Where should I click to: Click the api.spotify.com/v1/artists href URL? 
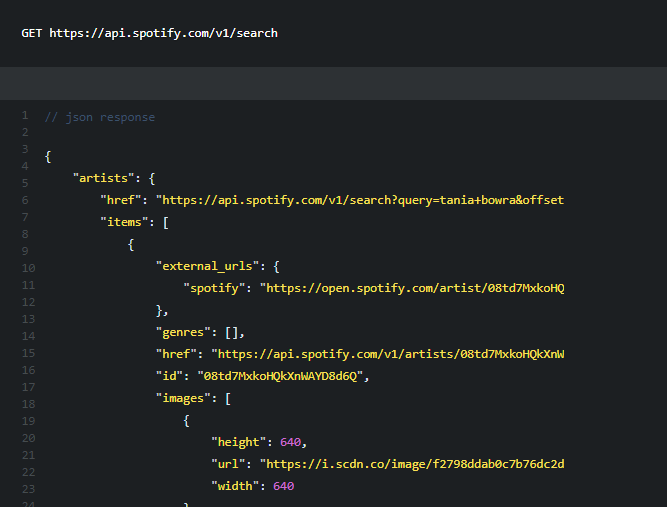388,354
